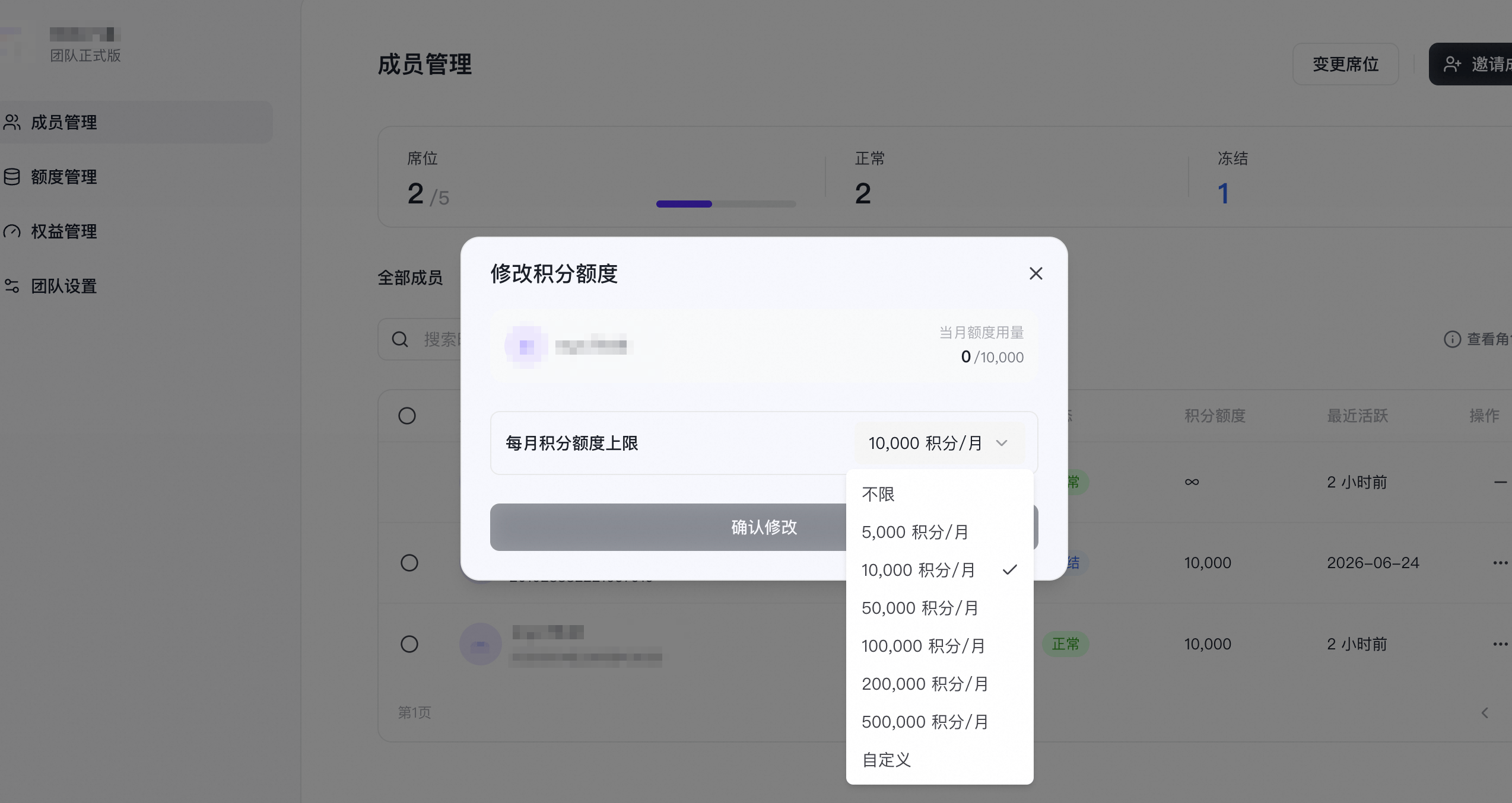Screen dimensions: 1512x803
Task: Select the bottom 正常 member row circle
Action: click(409, 644)
